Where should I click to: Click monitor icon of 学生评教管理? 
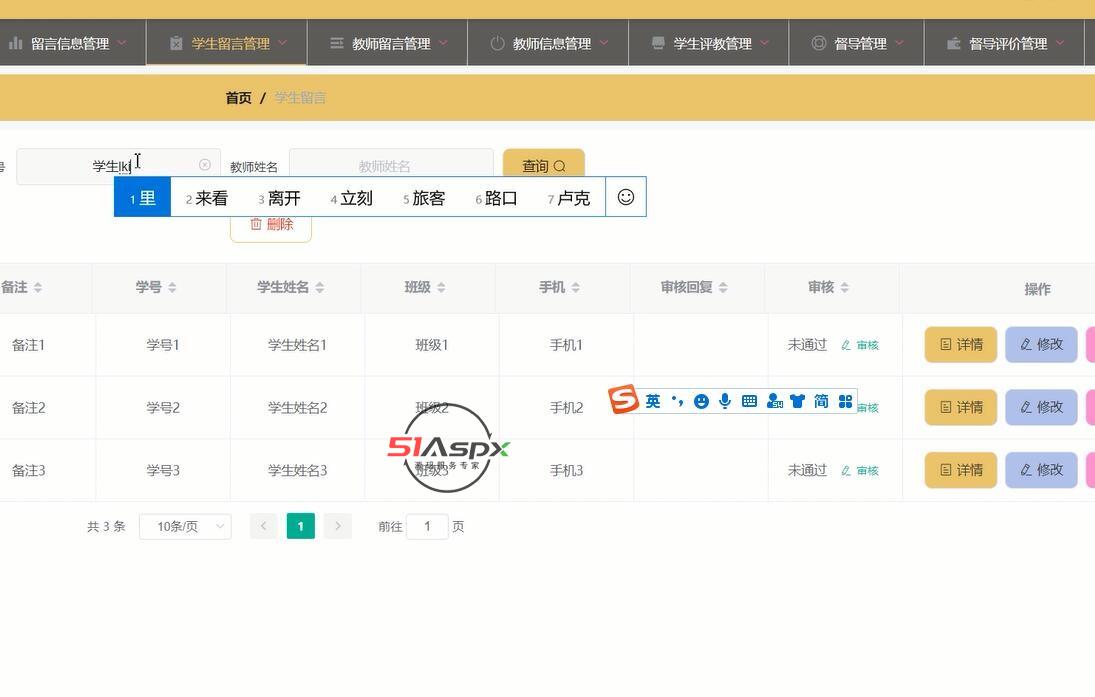click(658, 43)
